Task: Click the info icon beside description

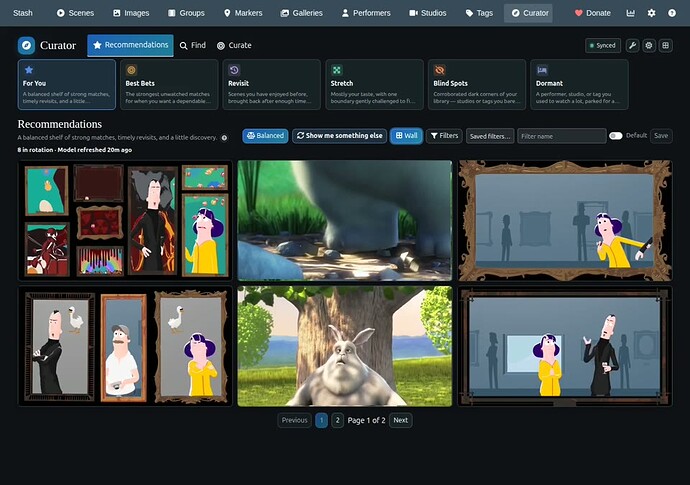Action: tap(224, 138)
